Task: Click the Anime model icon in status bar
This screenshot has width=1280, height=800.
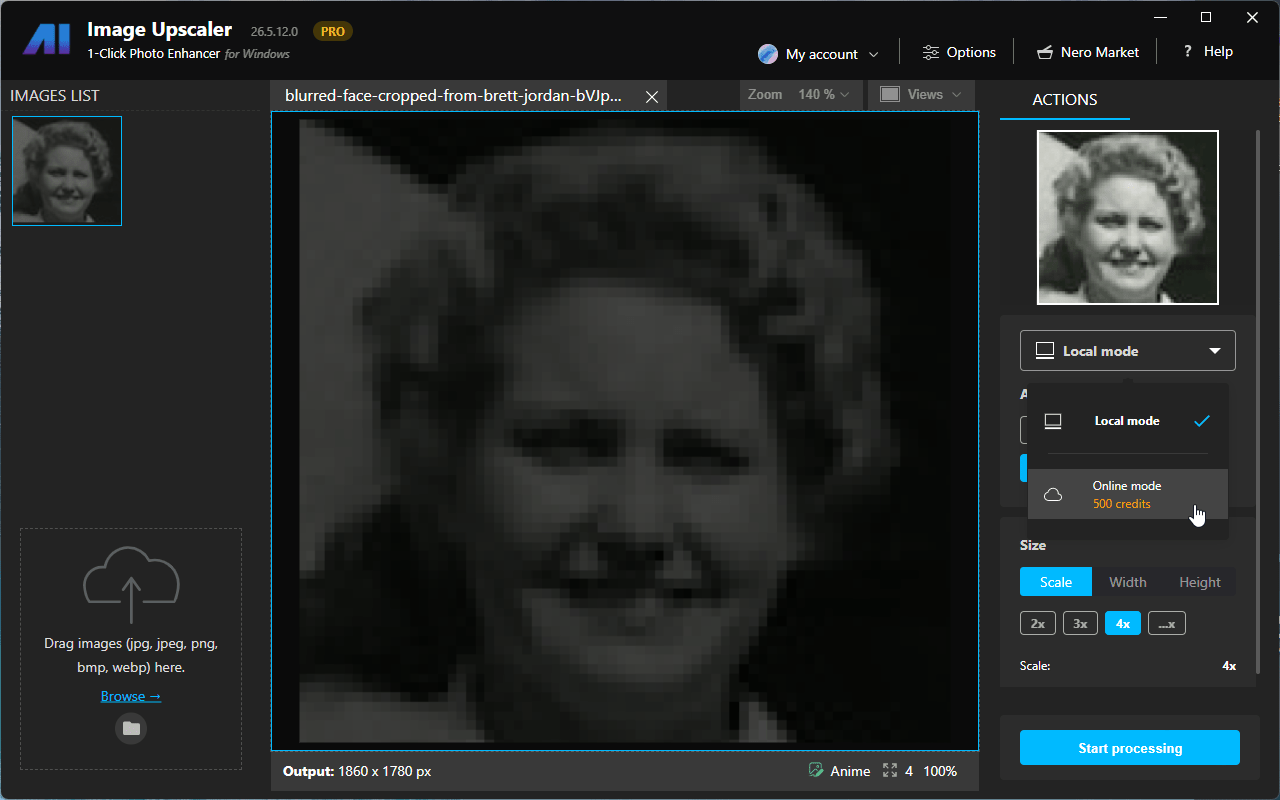Action: pos(816,771)
